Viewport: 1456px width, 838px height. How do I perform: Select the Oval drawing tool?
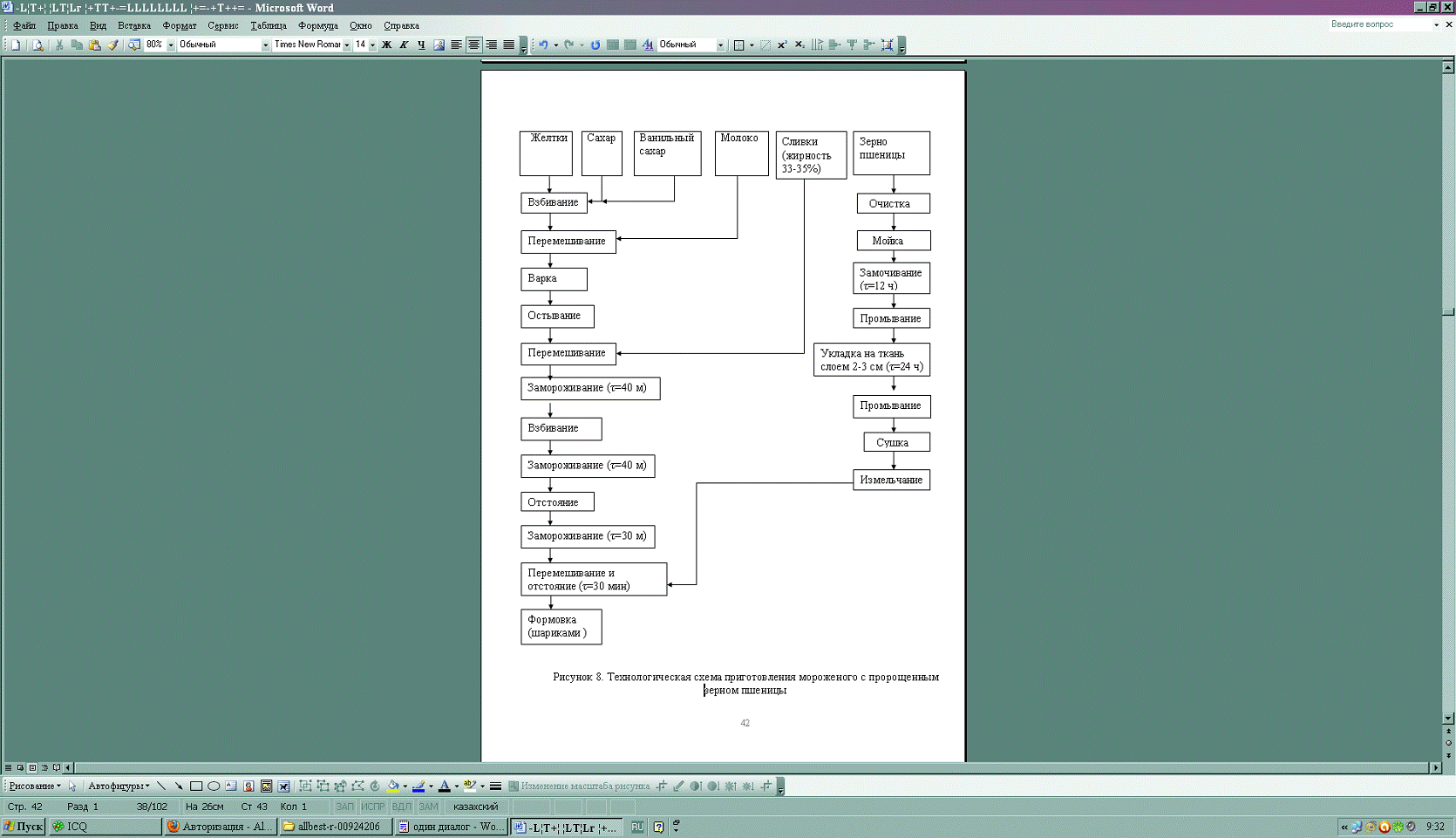pyautogui.click(x=214, y=786)
